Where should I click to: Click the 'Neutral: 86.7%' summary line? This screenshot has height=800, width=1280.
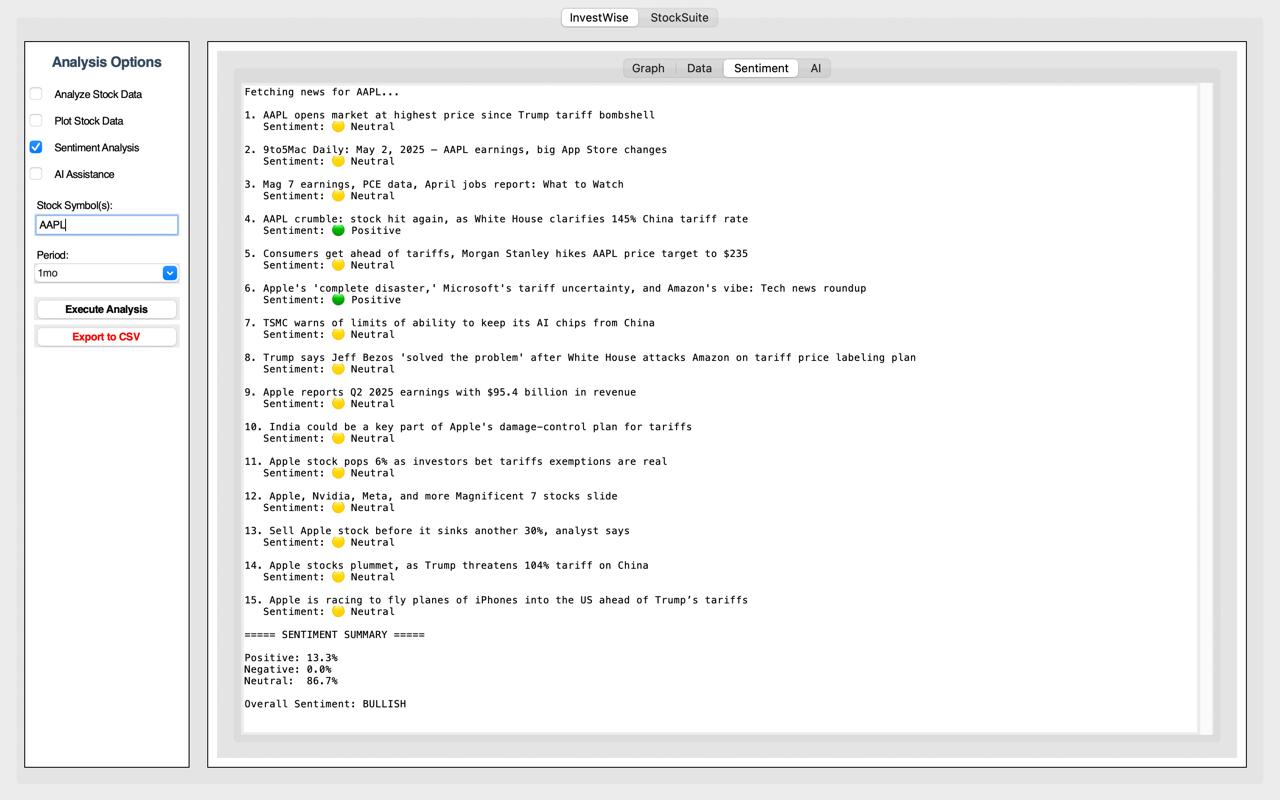point(291,681)
